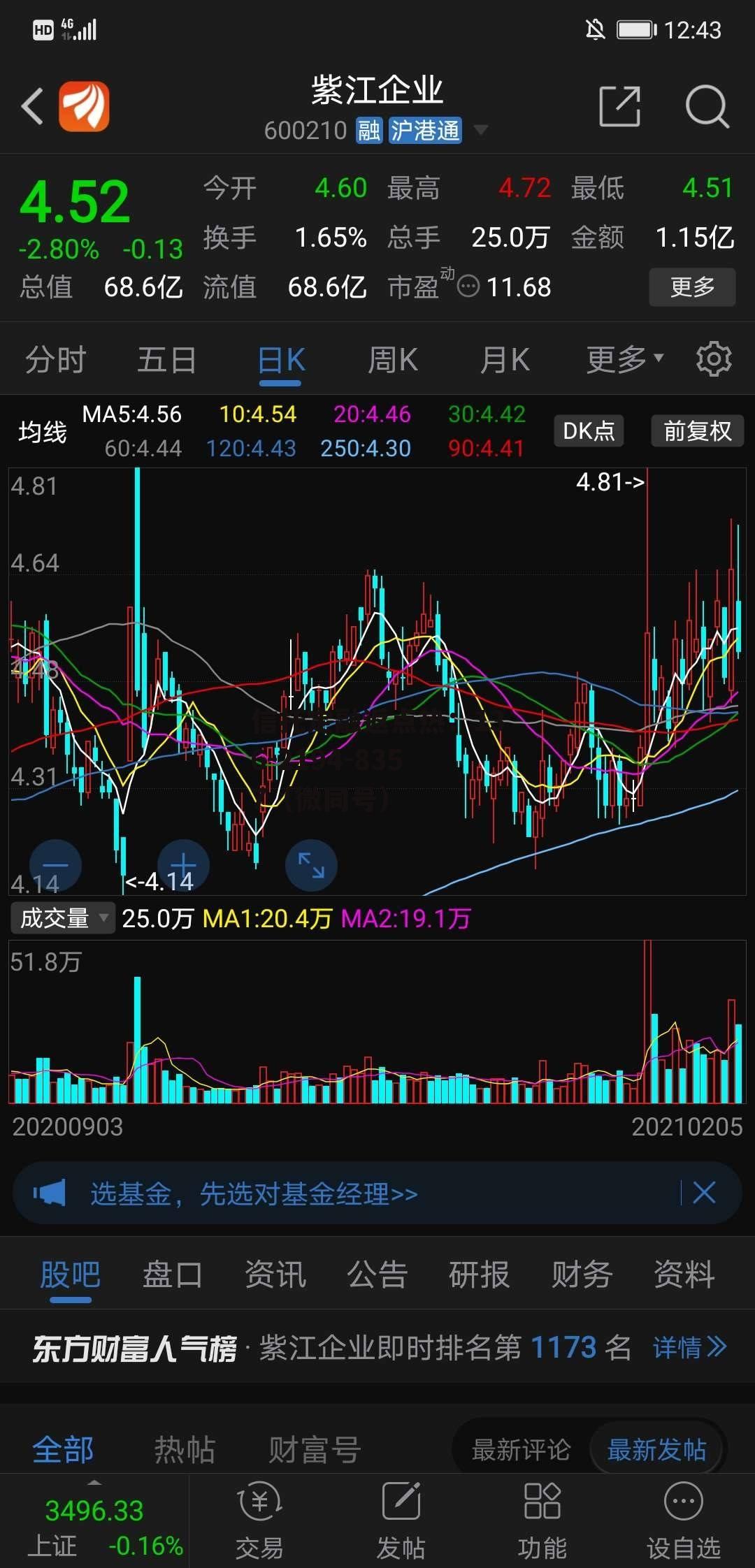Screen dimensions: 755x1568
Task: Zoom out chart with minus button
Action: click(x=55, y=865)
